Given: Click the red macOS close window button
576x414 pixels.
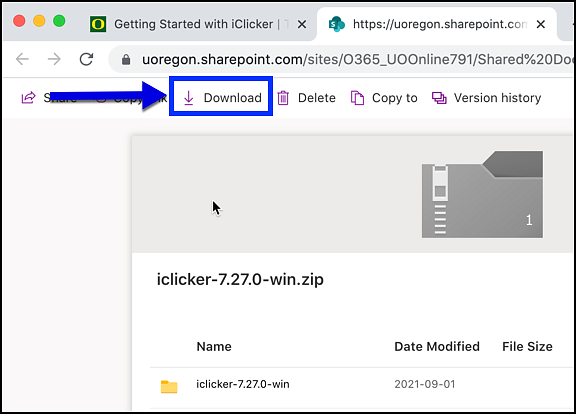Looking at the screenshot, I should (x=19, y=21).
